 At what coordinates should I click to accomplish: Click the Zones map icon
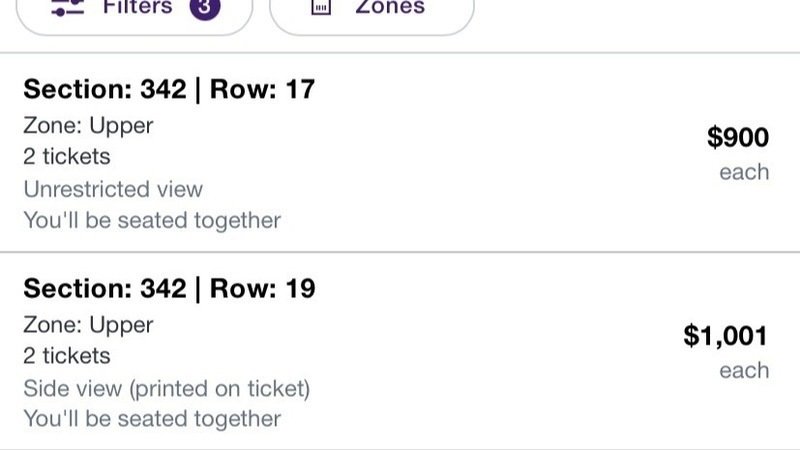[x=320, y=7]
